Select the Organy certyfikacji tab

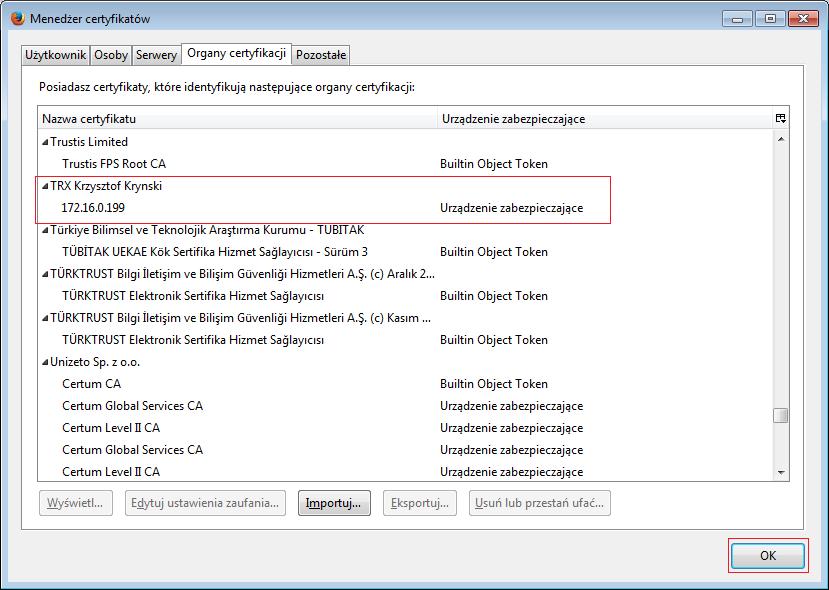pos(236,53)
